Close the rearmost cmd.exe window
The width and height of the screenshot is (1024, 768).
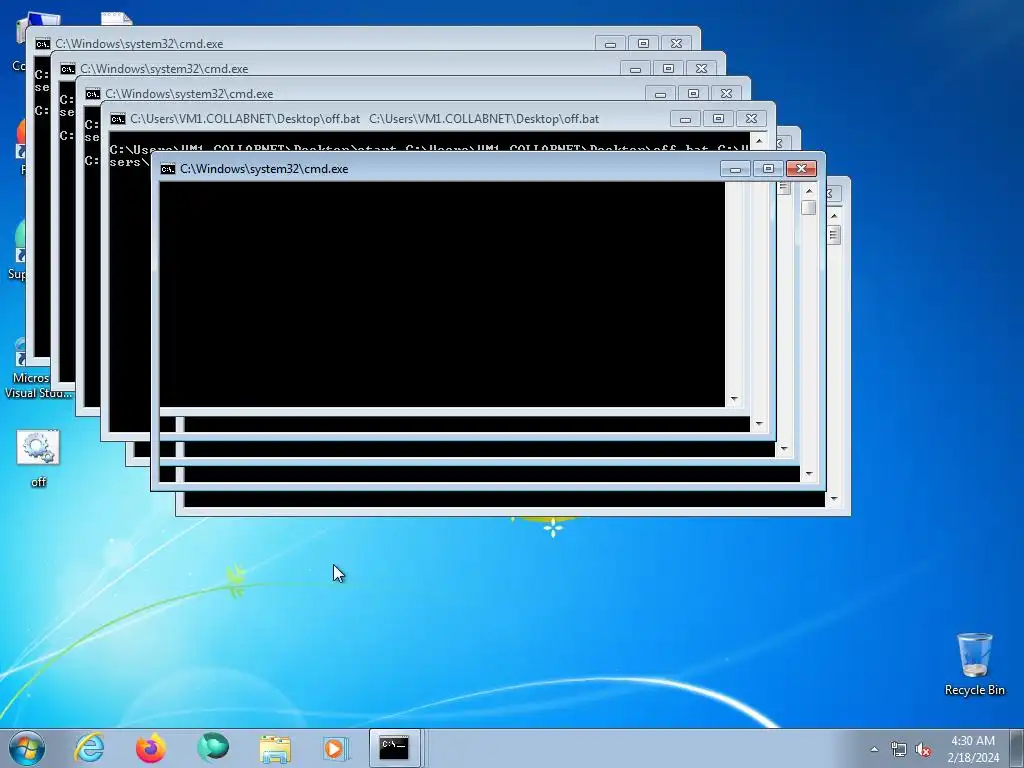[x=676, y=44]
